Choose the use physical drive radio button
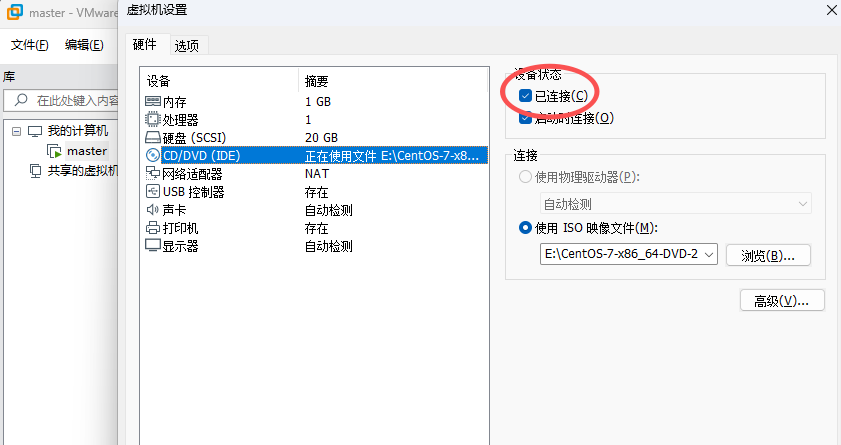Viewport: 841px width, 445px height. point(525,176)
